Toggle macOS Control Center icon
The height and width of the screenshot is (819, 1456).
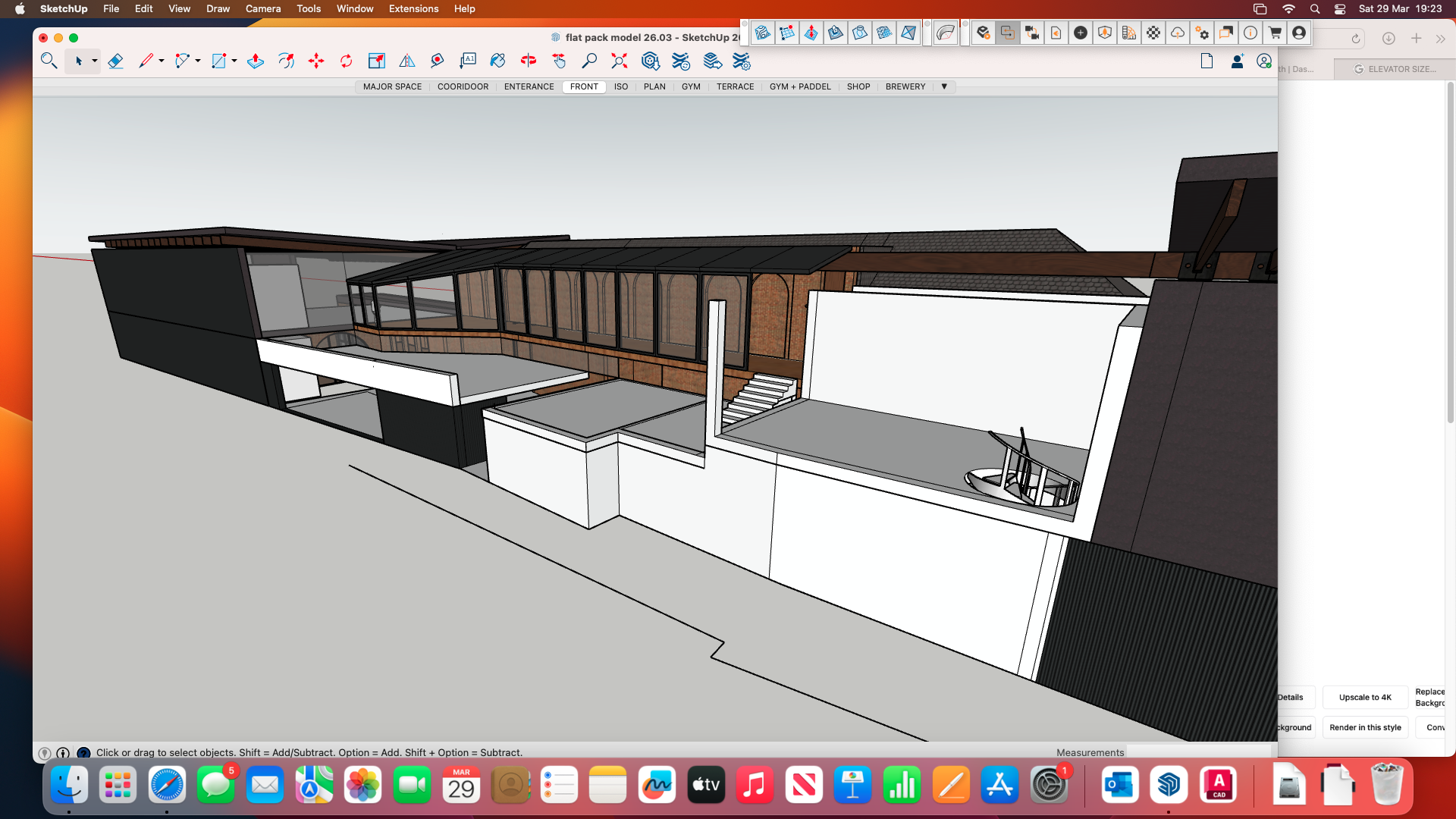(1340, 9)
